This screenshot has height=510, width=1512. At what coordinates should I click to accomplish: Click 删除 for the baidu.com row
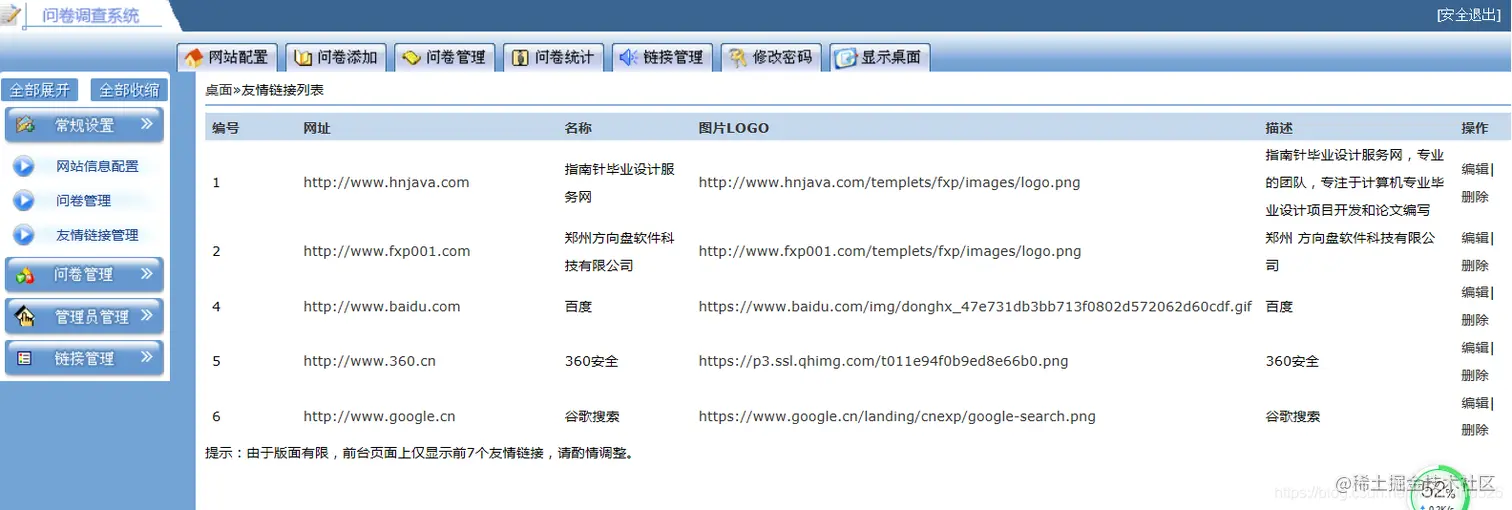pyautogui.click(x=1475, y=321)
